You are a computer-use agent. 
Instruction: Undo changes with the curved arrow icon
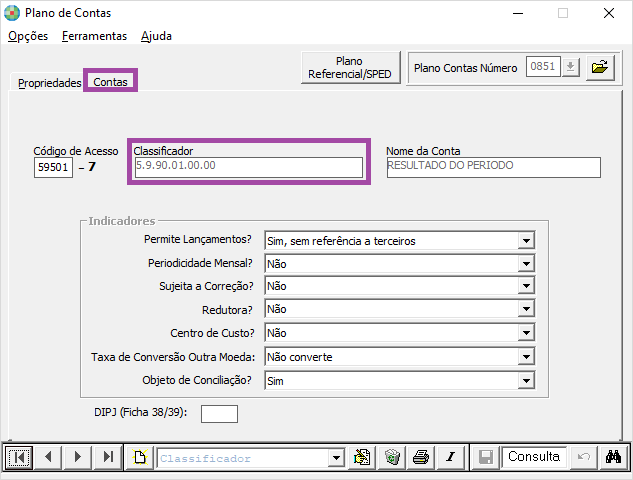[x=583, y=457]
